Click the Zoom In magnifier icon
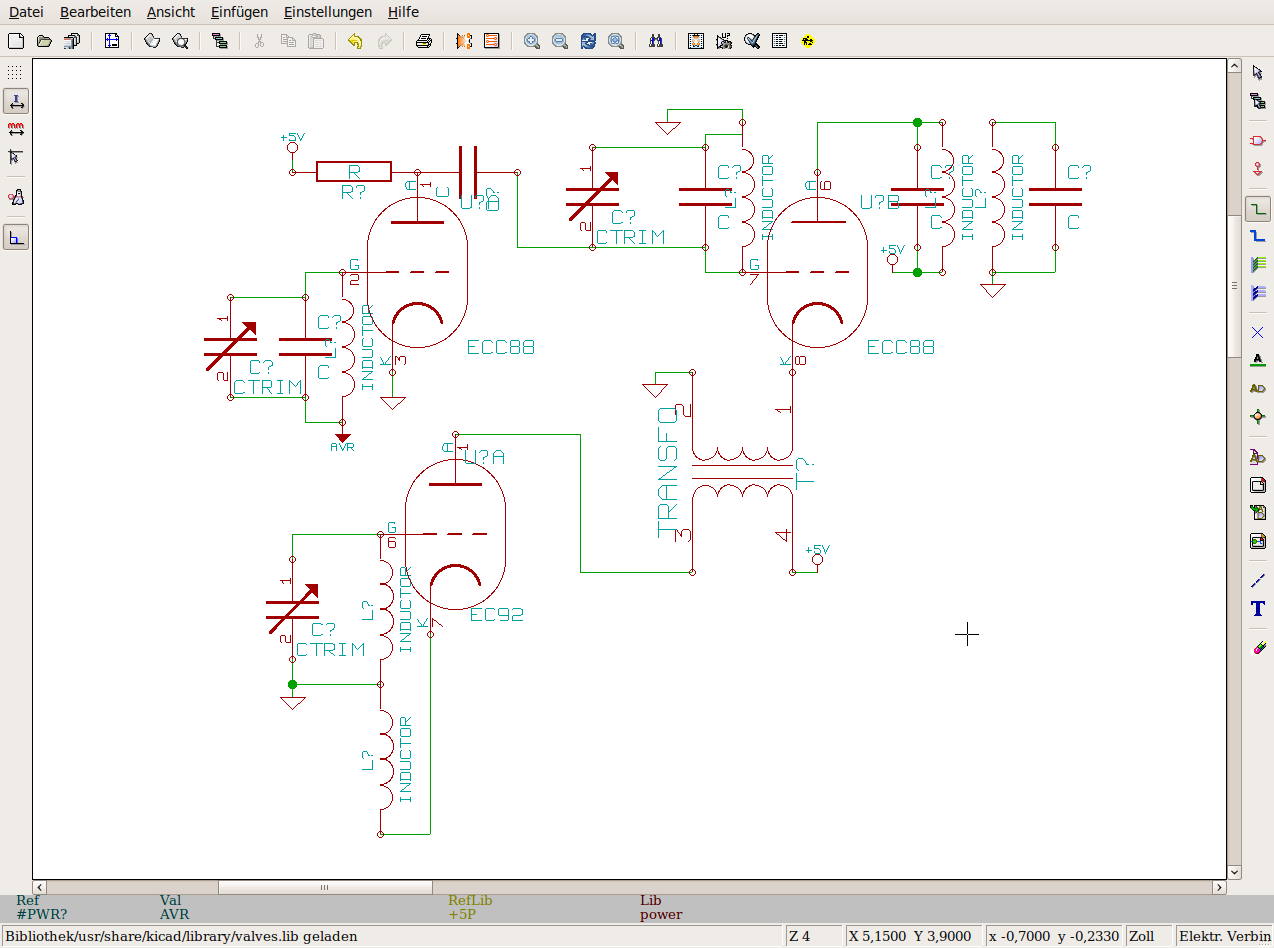The image size is (1274, 948). coord(532,41)
